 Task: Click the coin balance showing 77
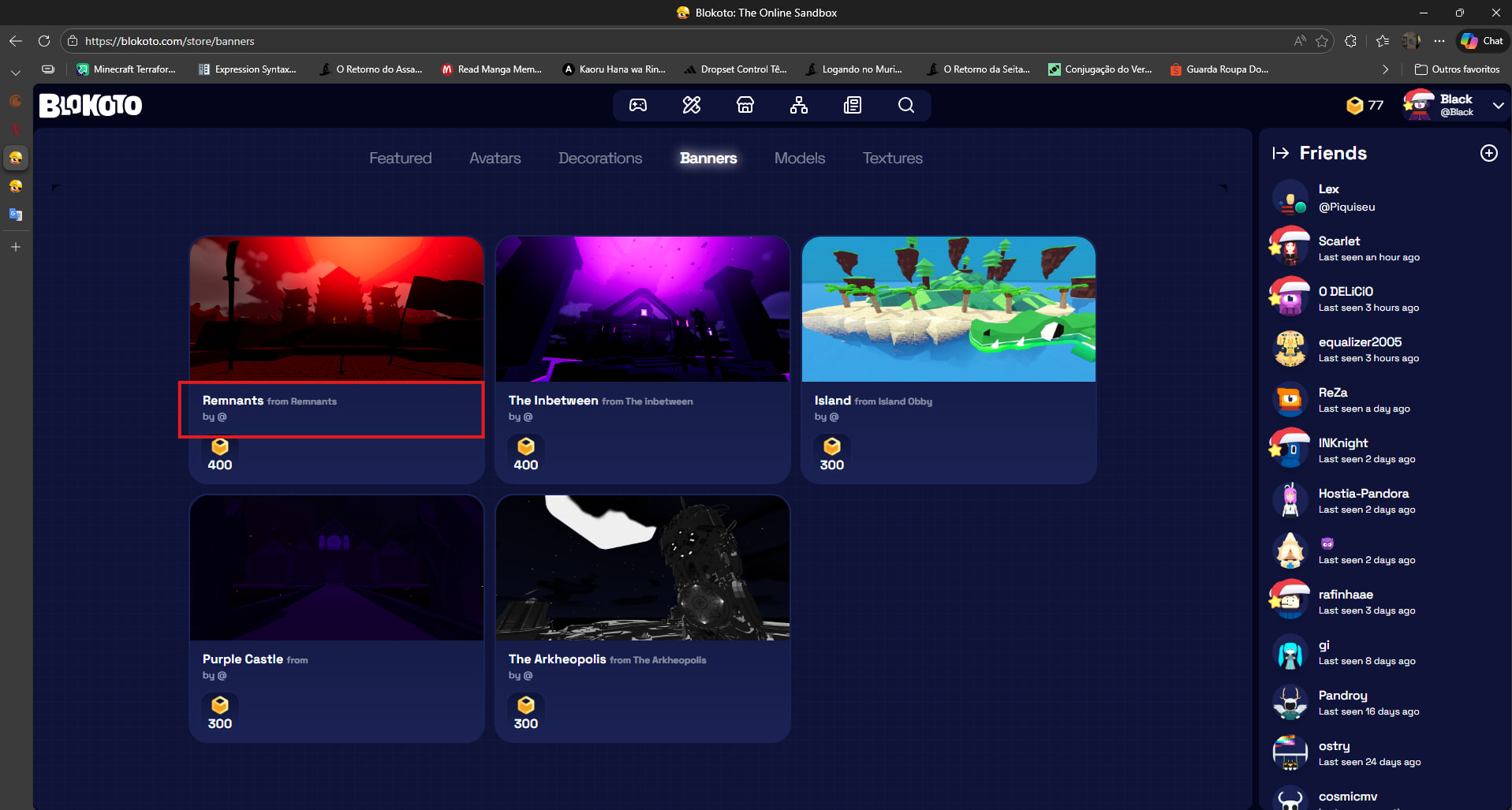(x=1365, y=106)
